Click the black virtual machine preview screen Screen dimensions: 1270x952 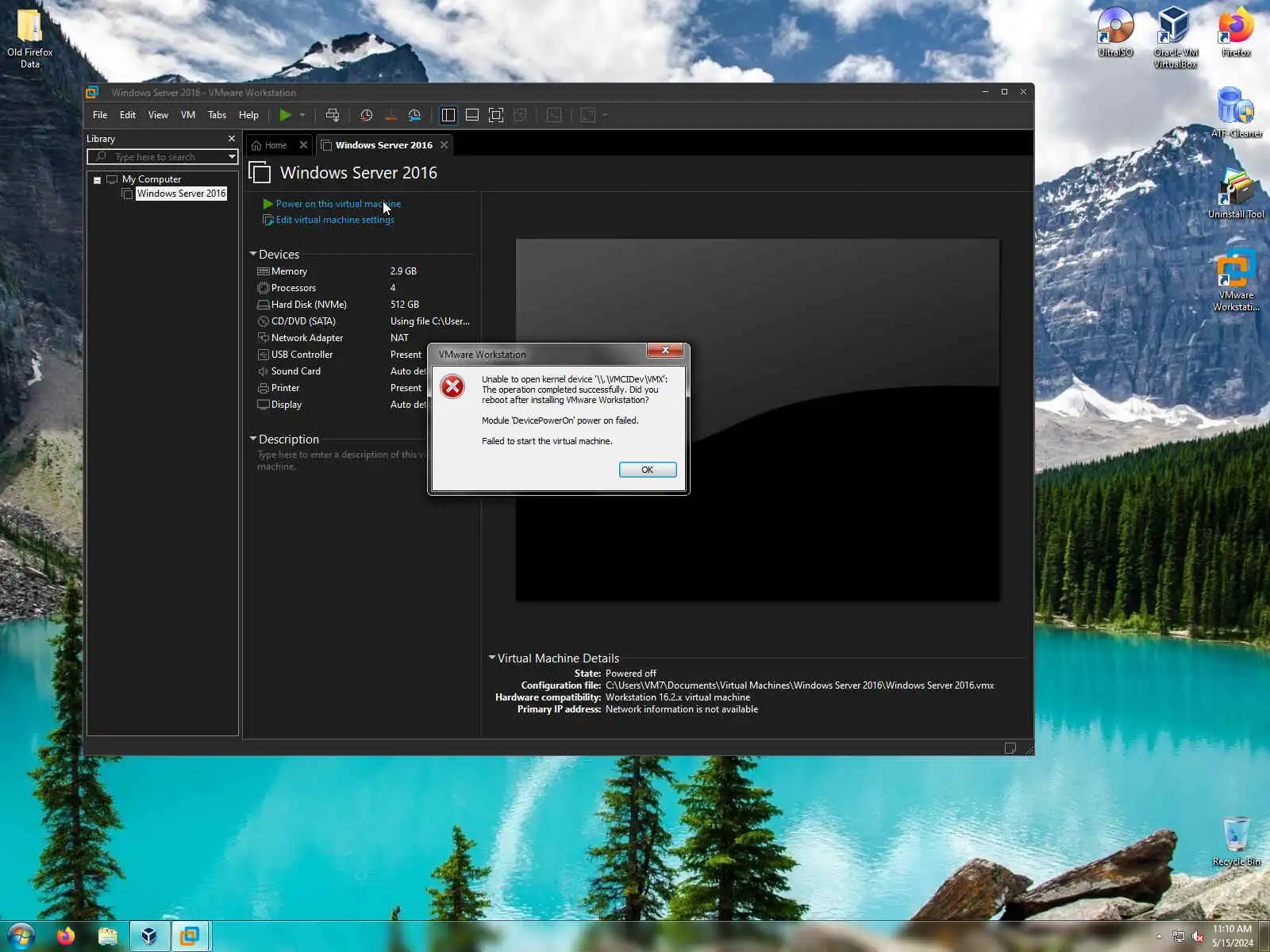[757, 420]
